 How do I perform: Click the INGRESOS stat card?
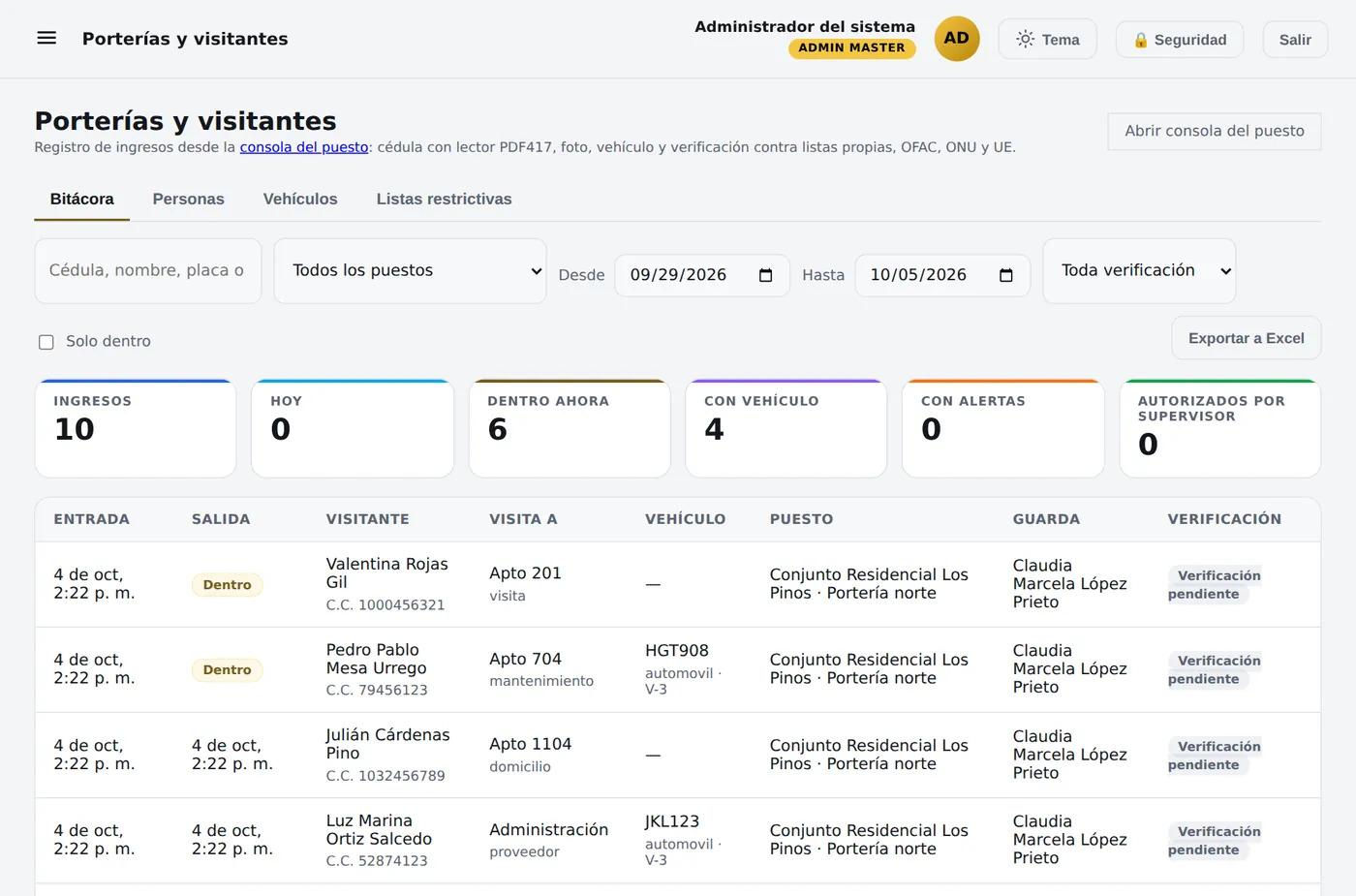(136, 428)
